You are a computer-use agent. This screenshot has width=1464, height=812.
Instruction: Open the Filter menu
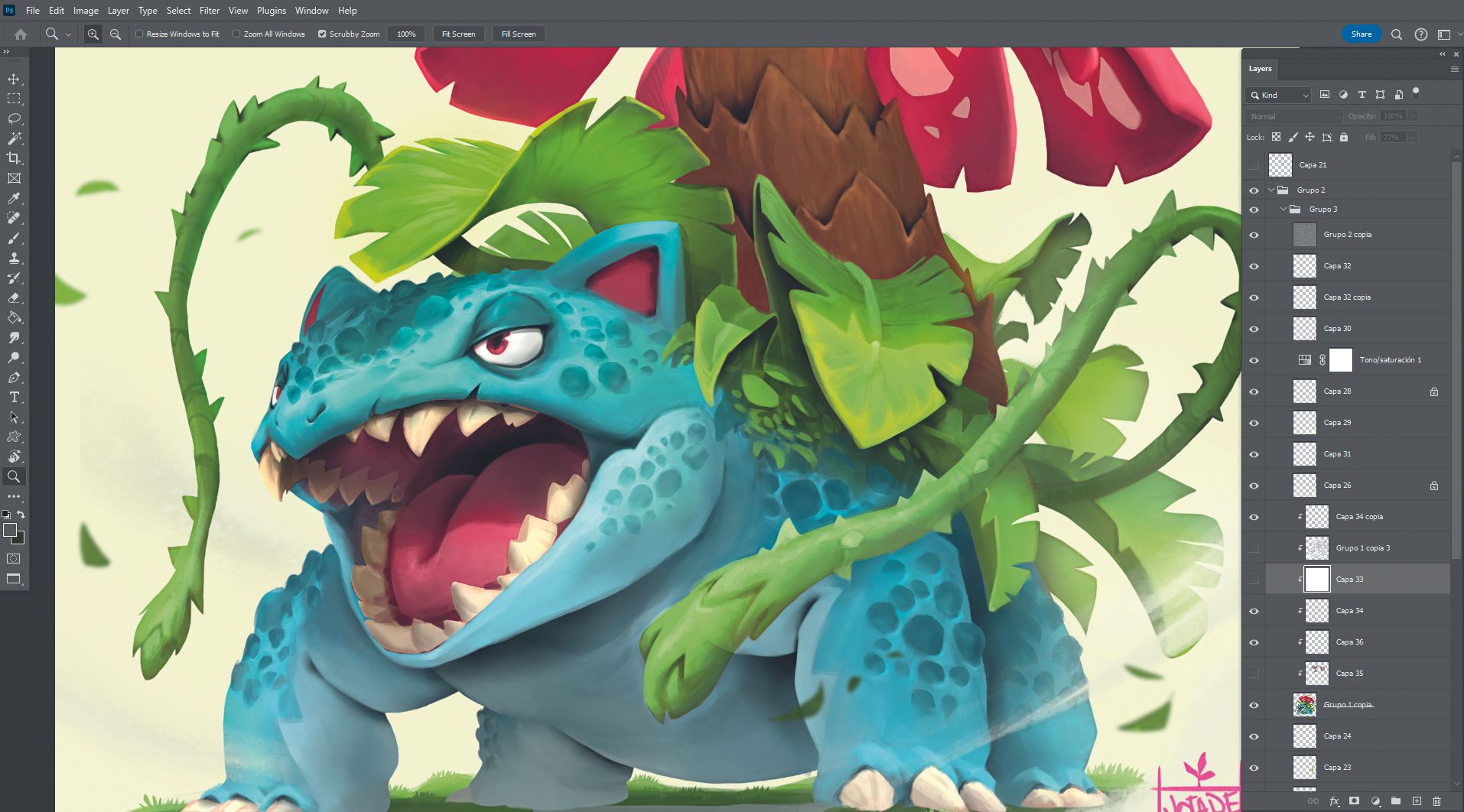point(209,10)
